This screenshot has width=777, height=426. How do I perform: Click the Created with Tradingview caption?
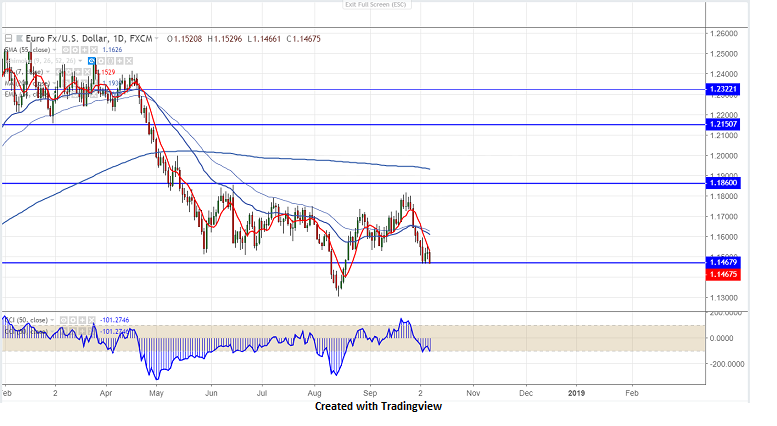[378, 406]
